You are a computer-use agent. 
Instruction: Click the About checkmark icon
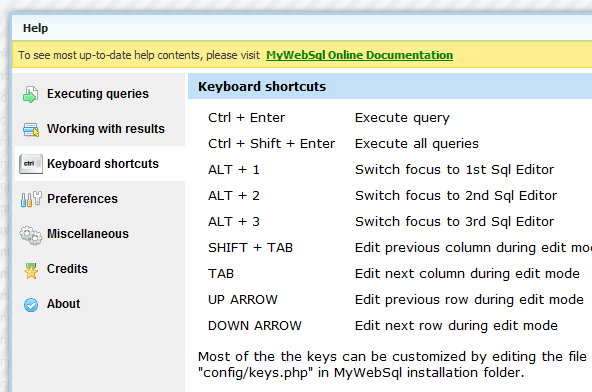[31, 305]
